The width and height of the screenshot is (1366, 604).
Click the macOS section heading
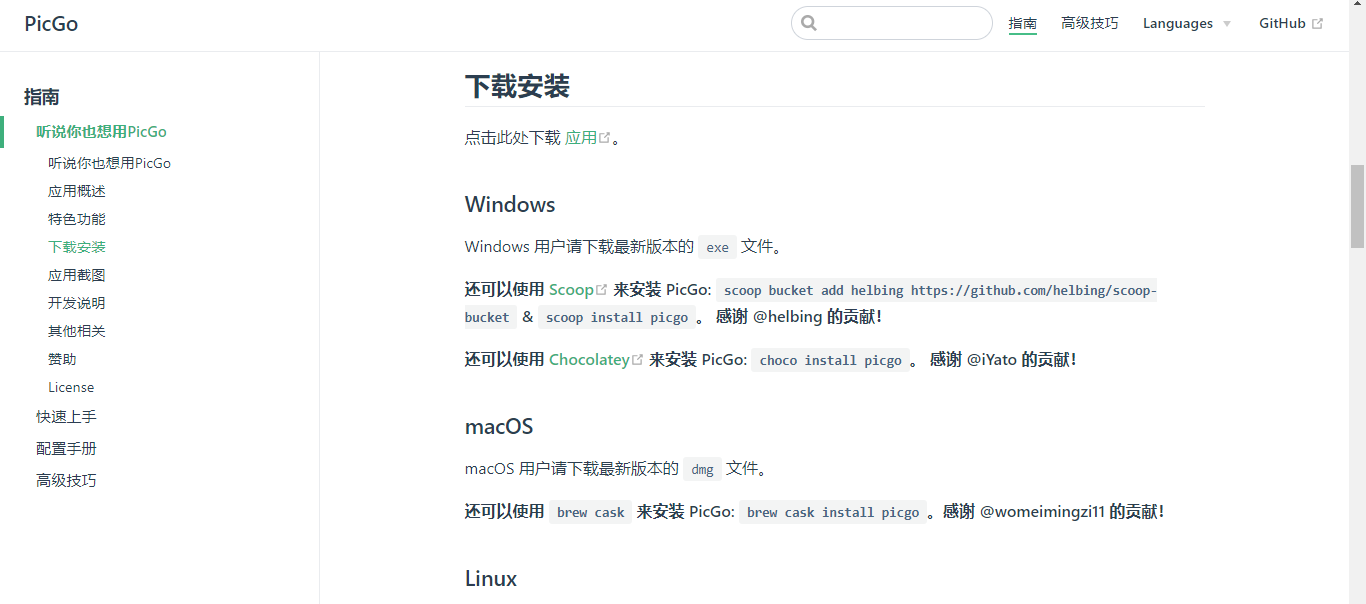pos(499,427)
